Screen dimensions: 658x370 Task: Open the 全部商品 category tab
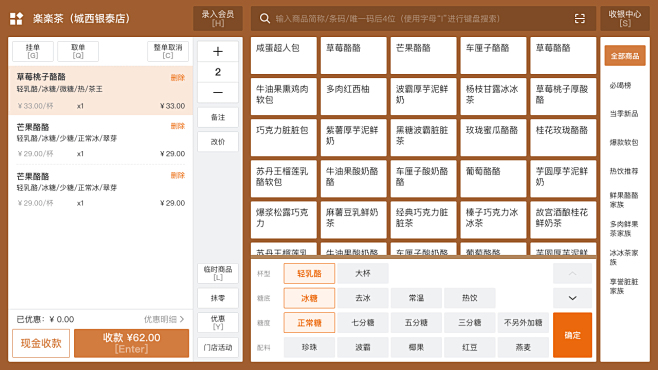(625, 56)
